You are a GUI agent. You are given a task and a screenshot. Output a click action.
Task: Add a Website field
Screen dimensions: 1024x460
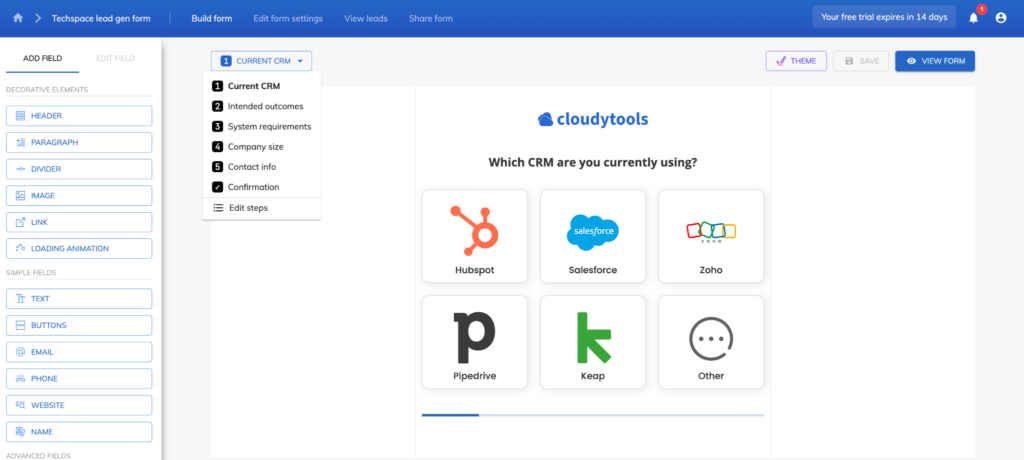(79, 405)
